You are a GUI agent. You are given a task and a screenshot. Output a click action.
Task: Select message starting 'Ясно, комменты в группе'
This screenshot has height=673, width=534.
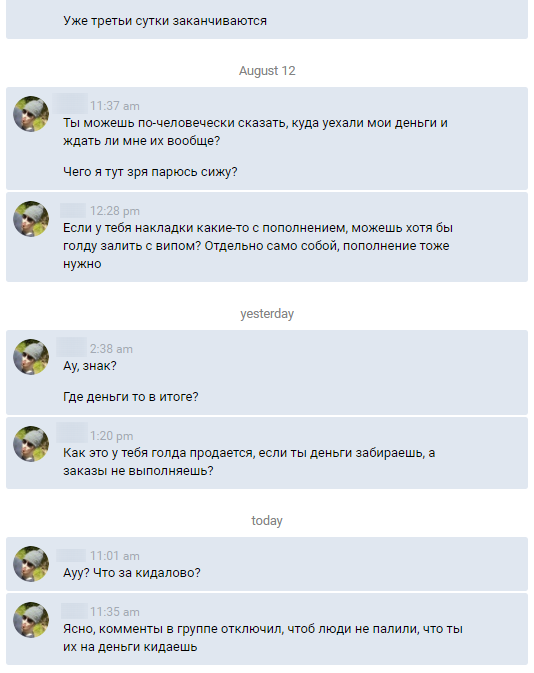(x=263, y=637)
